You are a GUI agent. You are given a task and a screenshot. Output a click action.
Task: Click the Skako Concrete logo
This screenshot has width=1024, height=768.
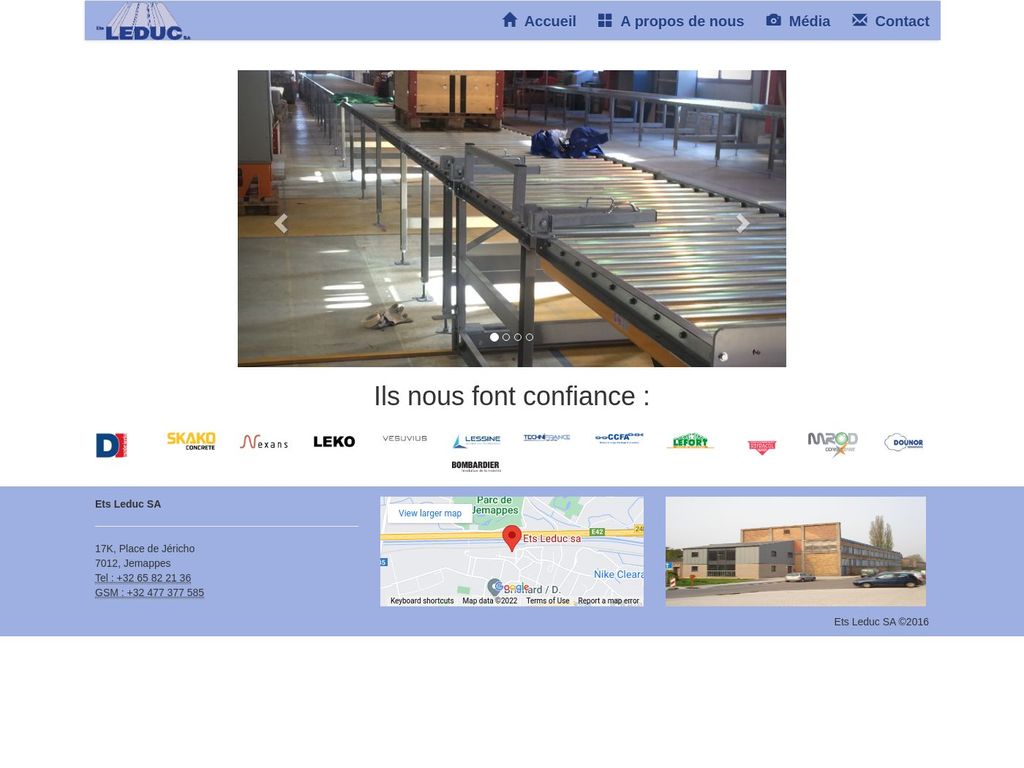pos(191,441)
